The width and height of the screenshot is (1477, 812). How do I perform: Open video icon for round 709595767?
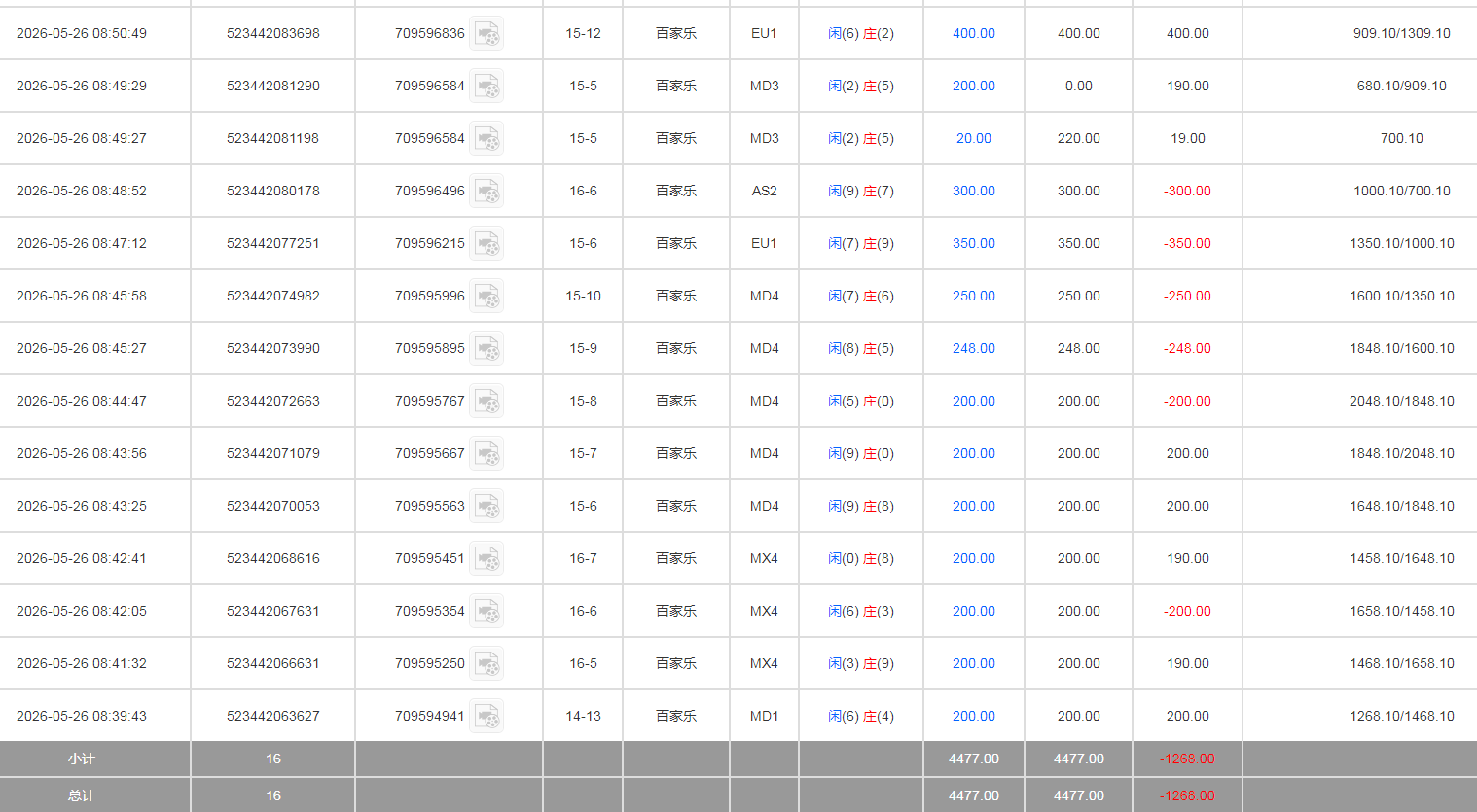(487, 402)
